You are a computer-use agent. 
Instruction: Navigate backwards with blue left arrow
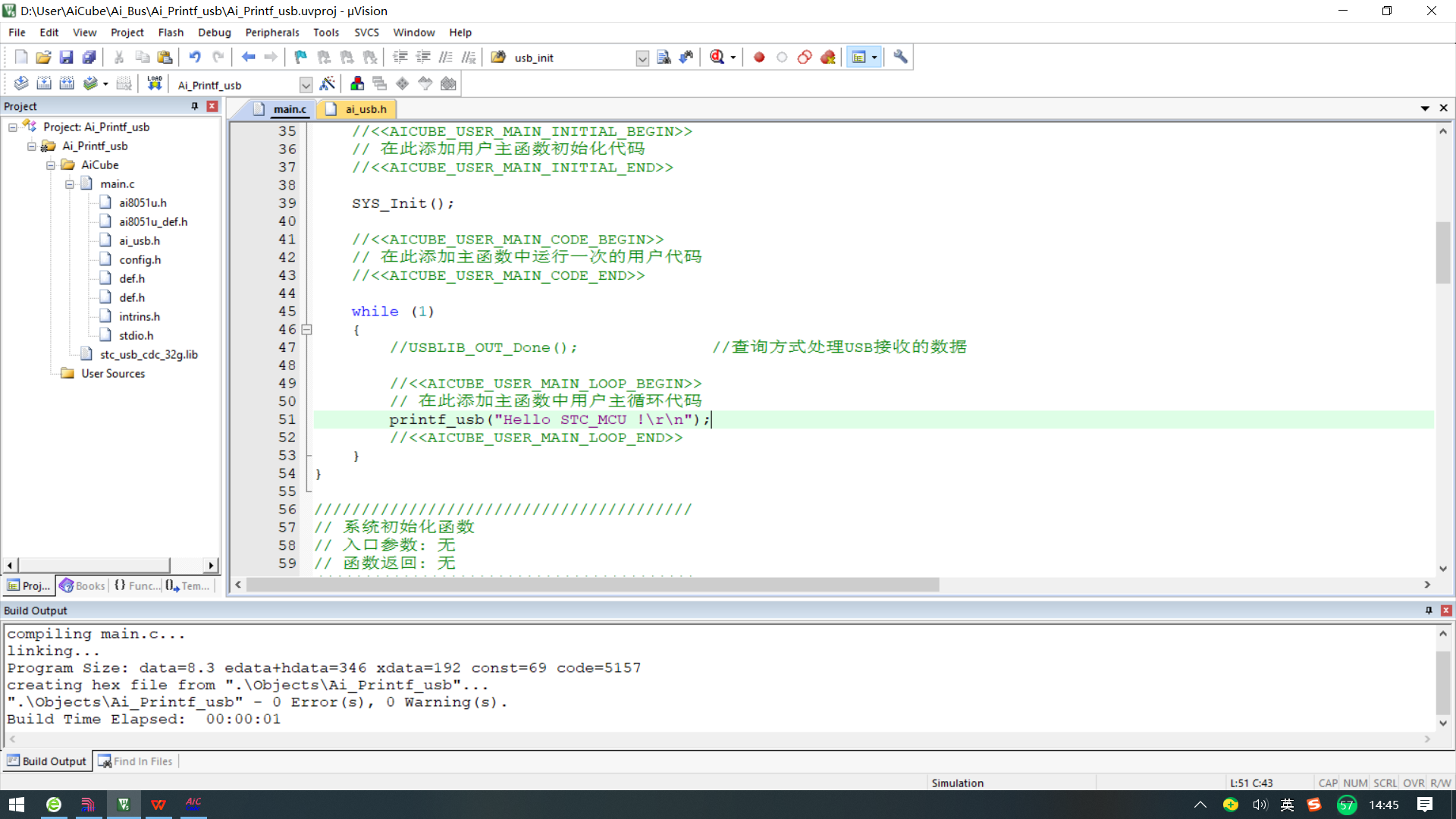pyautogui.click(x=248, y=58)
